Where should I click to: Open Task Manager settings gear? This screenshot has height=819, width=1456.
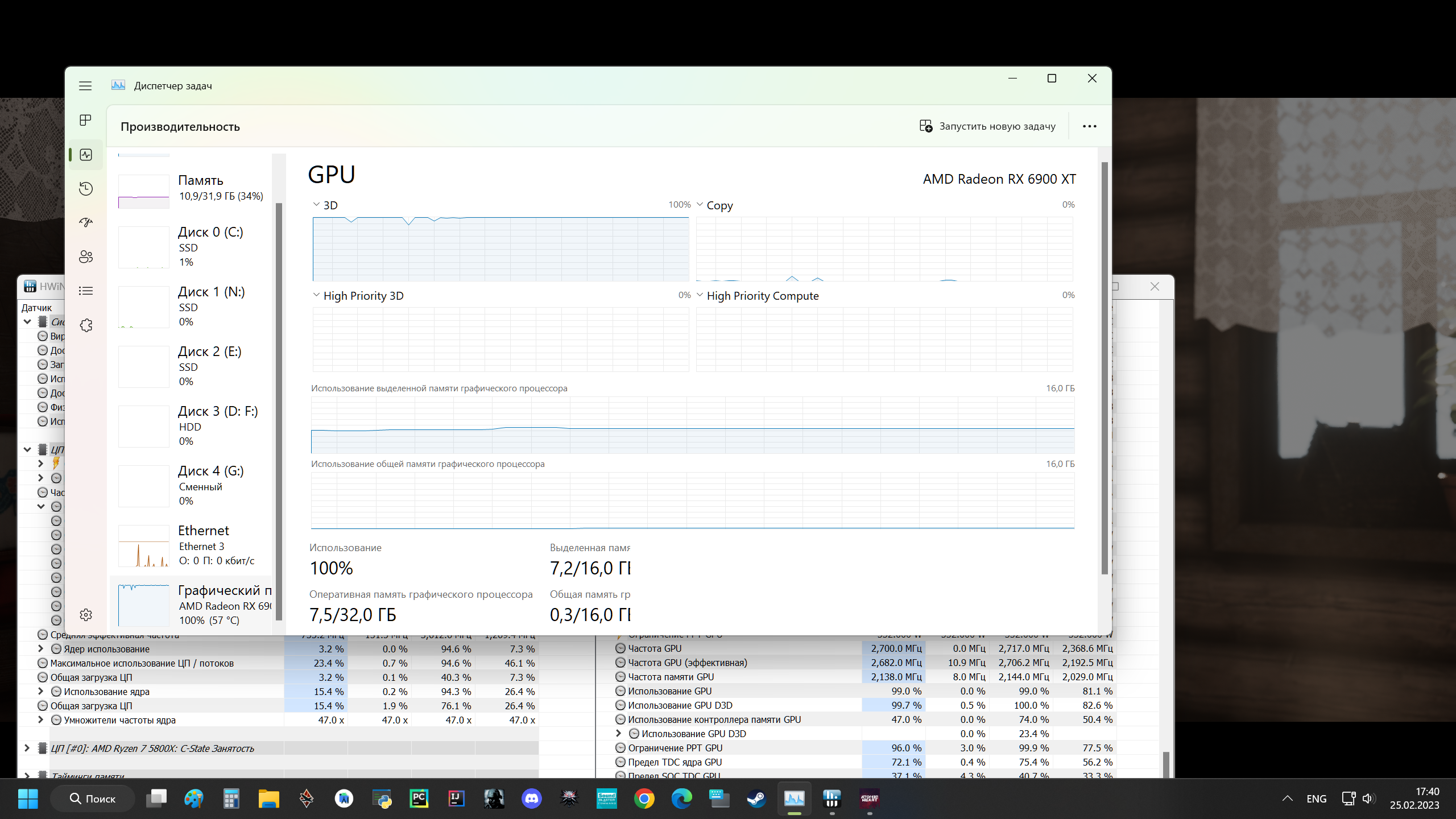point(85,615)
